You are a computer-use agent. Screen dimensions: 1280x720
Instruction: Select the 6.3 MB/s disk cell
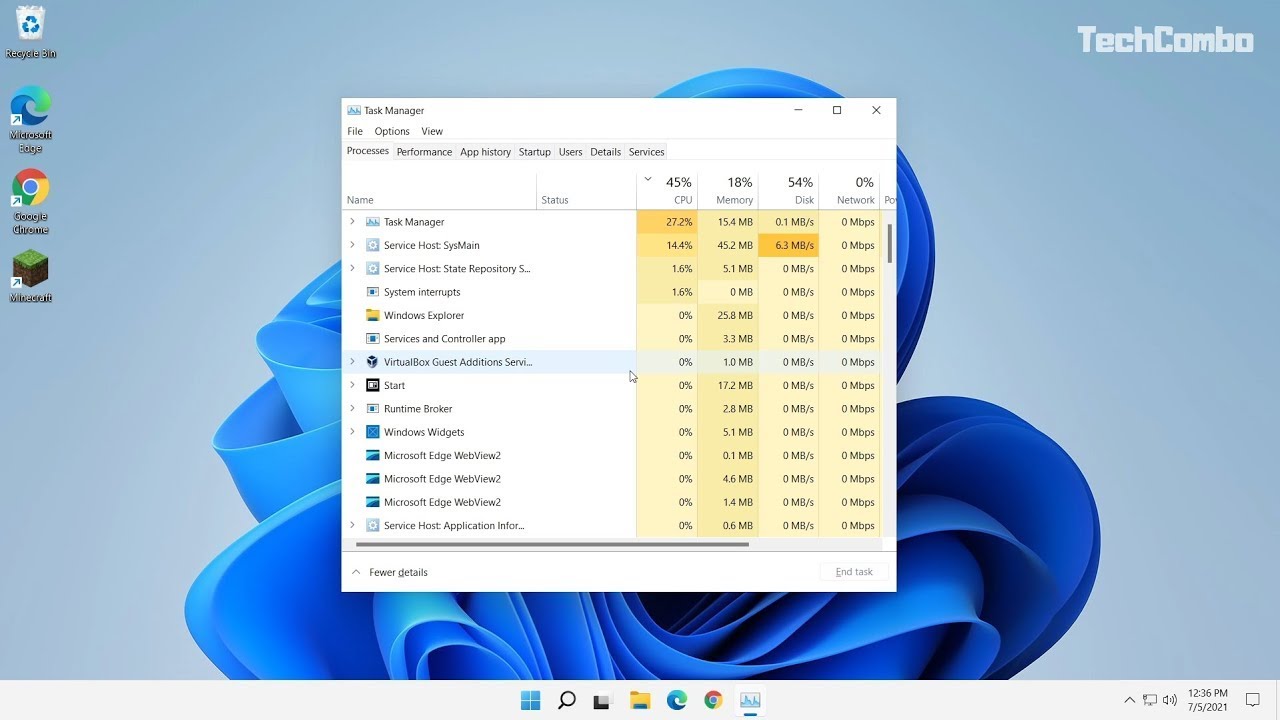point(788,245)
